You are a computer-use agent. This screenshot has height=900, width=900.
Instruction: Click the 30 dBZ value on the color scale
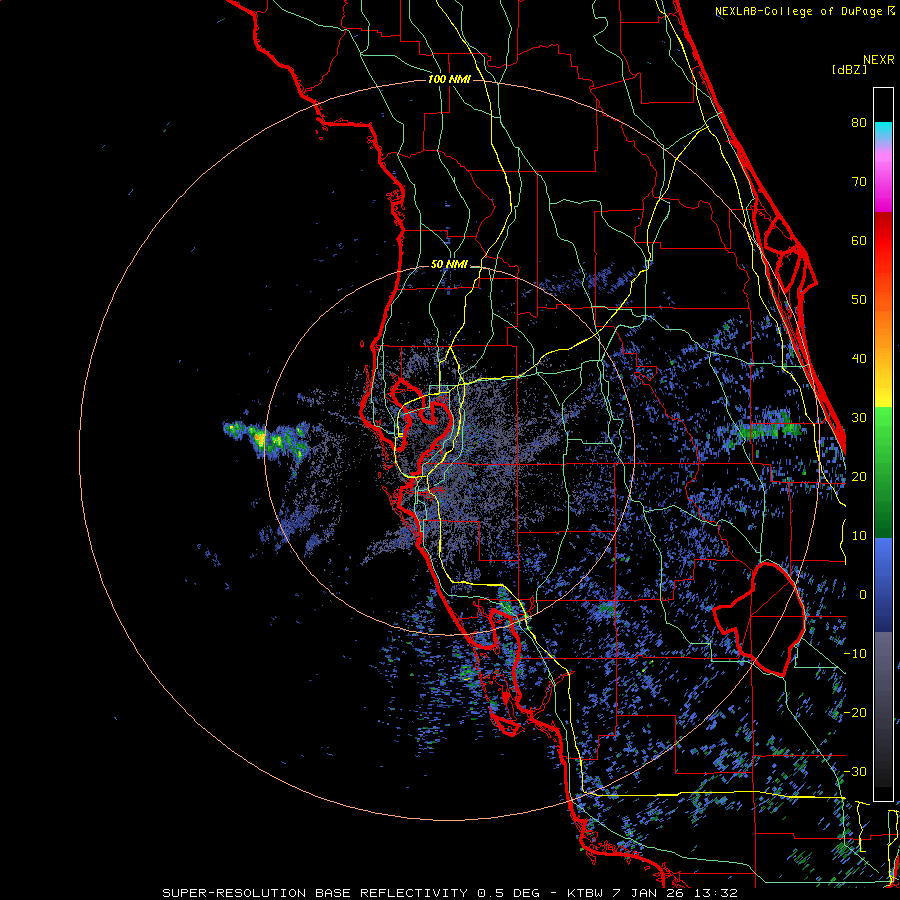(859, 417)
